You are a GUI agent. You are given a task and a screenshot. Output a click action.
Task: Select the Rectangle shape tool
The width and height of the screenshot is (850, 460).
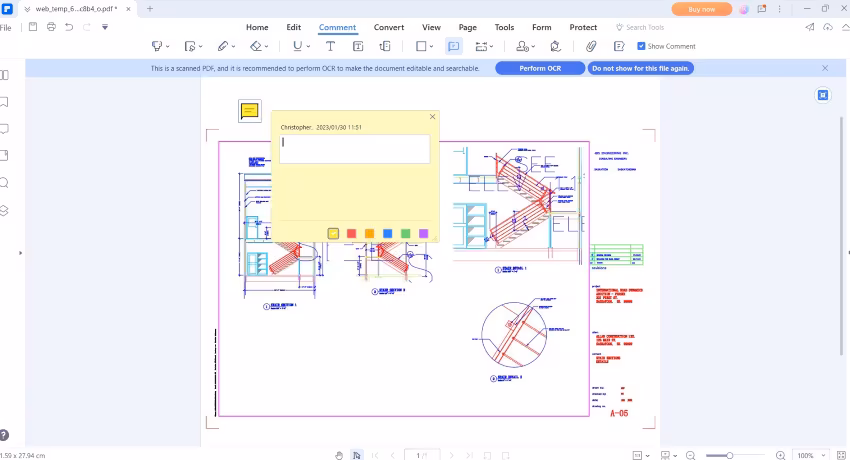tap(421, 47)
